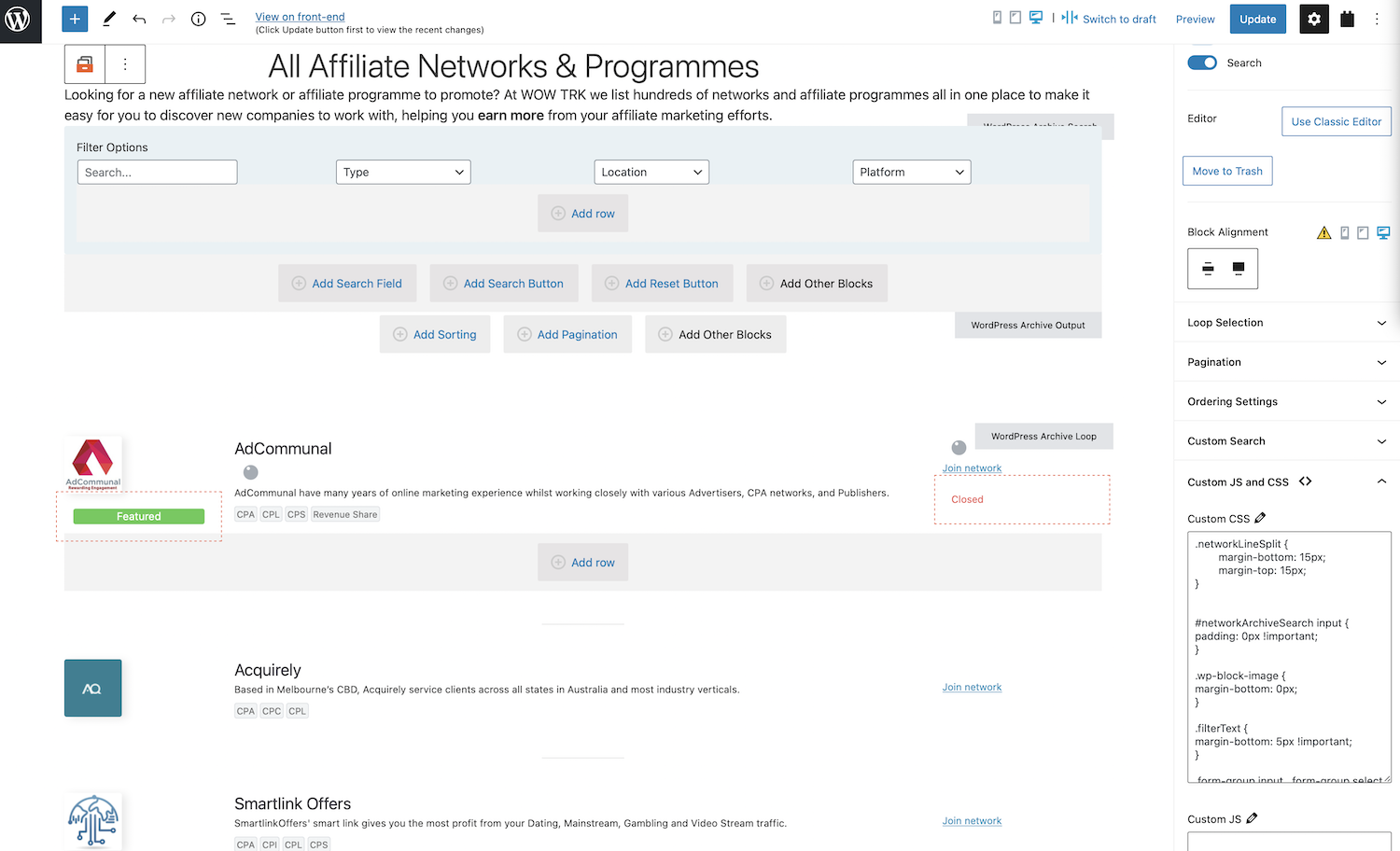Click the pencil icon next to Custom JS

1252,818
